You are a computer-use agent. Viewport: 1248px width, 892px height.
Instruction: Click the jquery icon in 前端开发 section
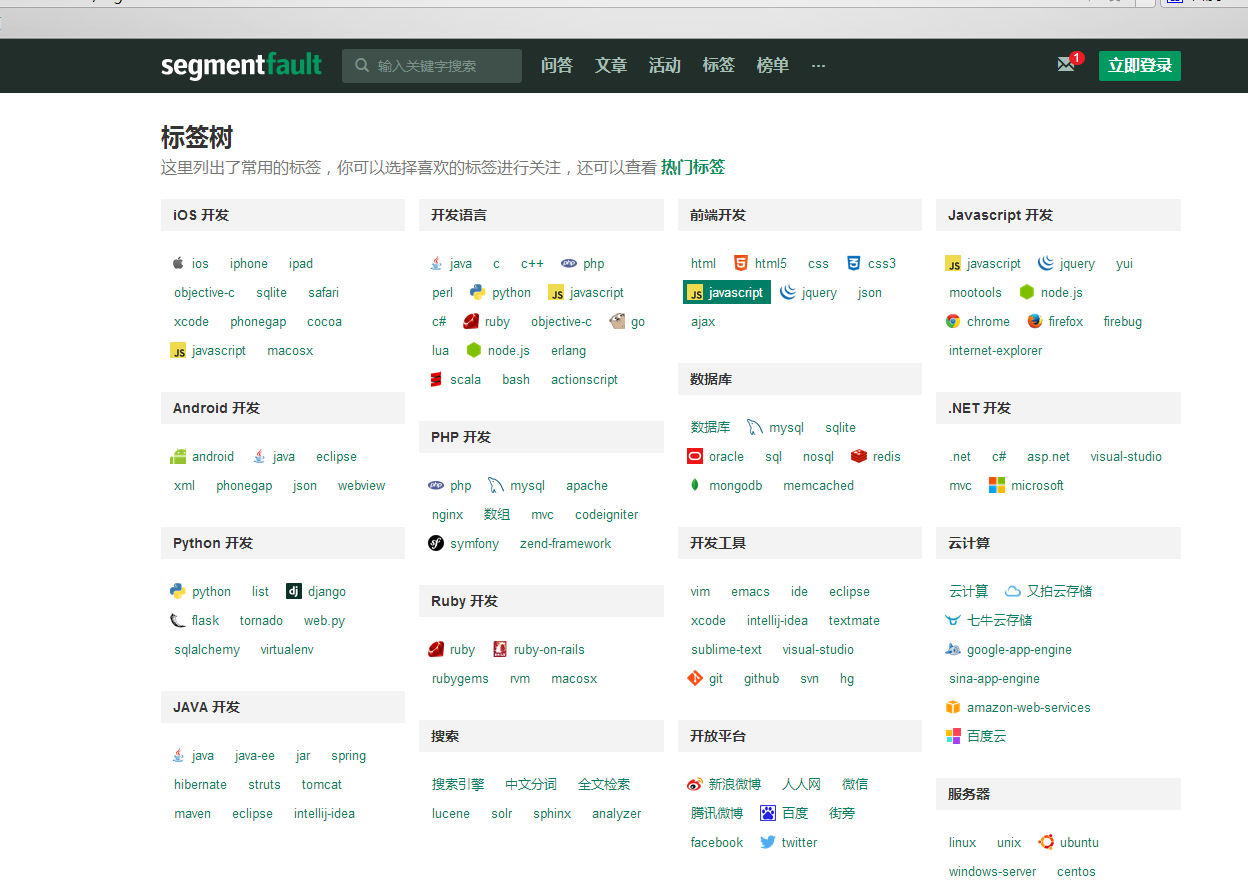[788, 292]
